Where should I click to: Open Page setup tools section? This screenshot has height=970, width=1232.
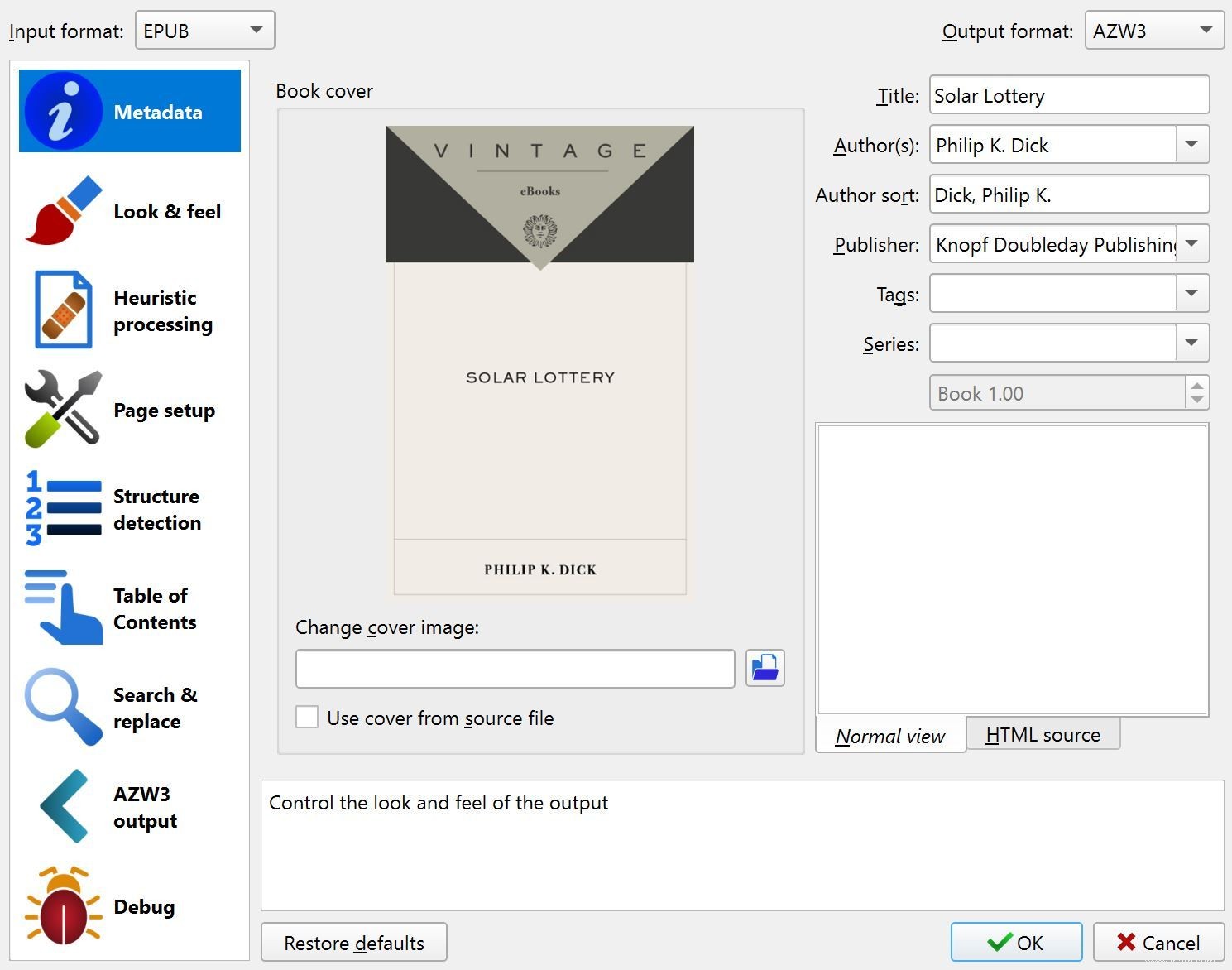pos(130,410)
